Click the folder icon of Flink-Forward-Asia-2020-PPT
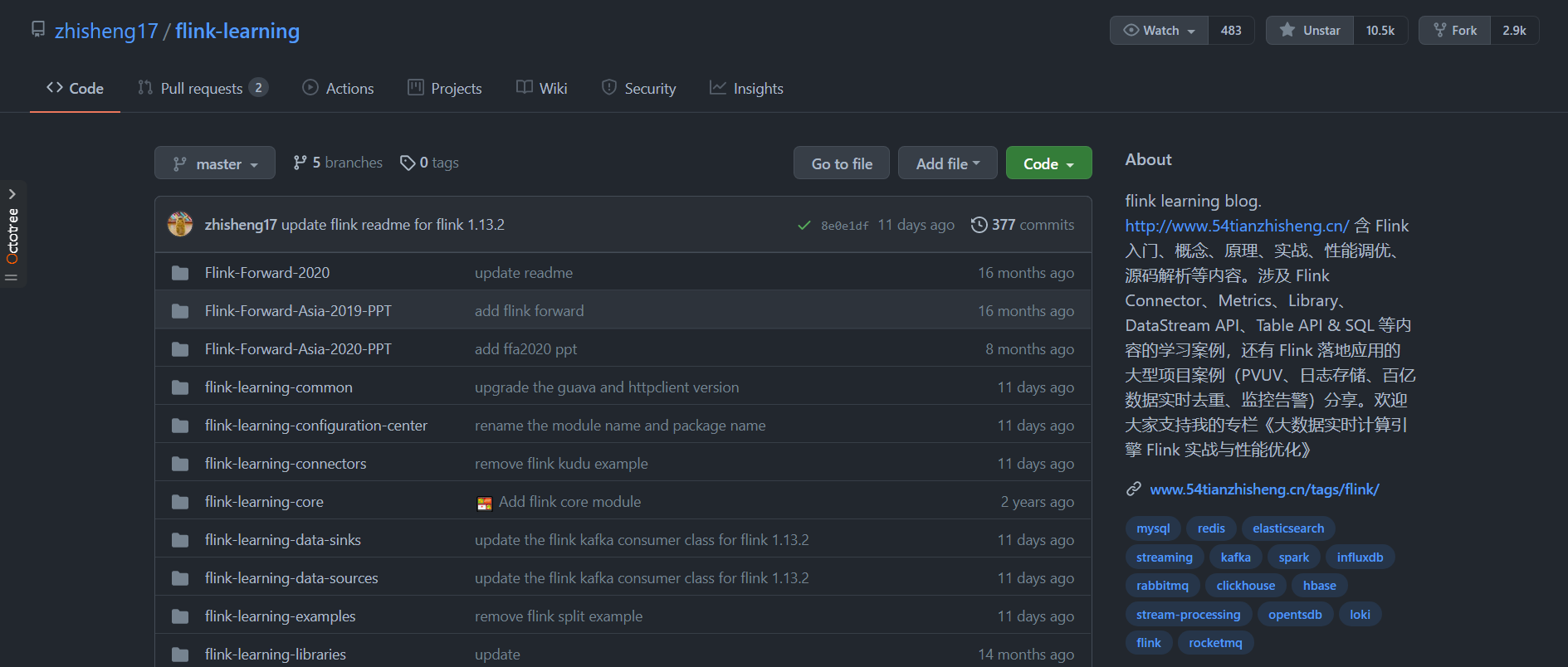This screenshot has width=1568, height=667. (180, 349)
